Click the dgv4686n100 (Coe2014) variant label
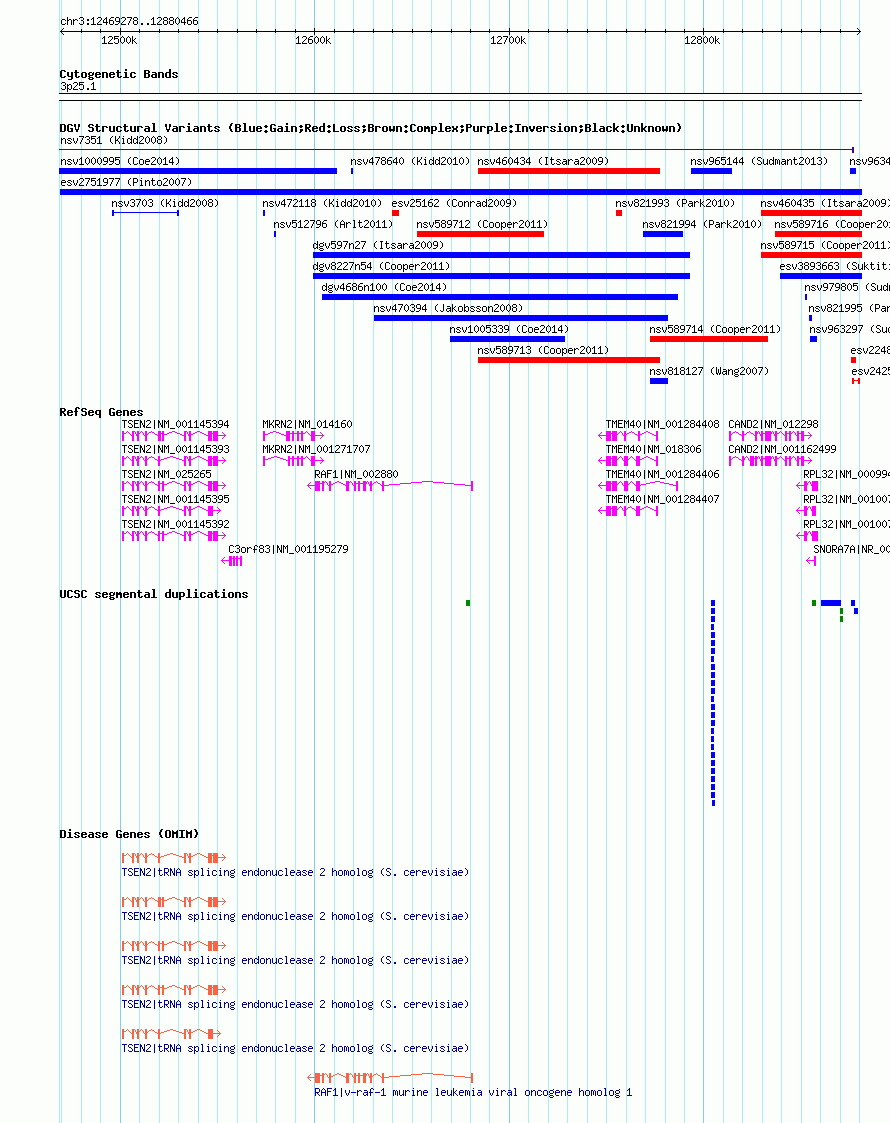Viewport: 890px width, 1123px height. 384,287
